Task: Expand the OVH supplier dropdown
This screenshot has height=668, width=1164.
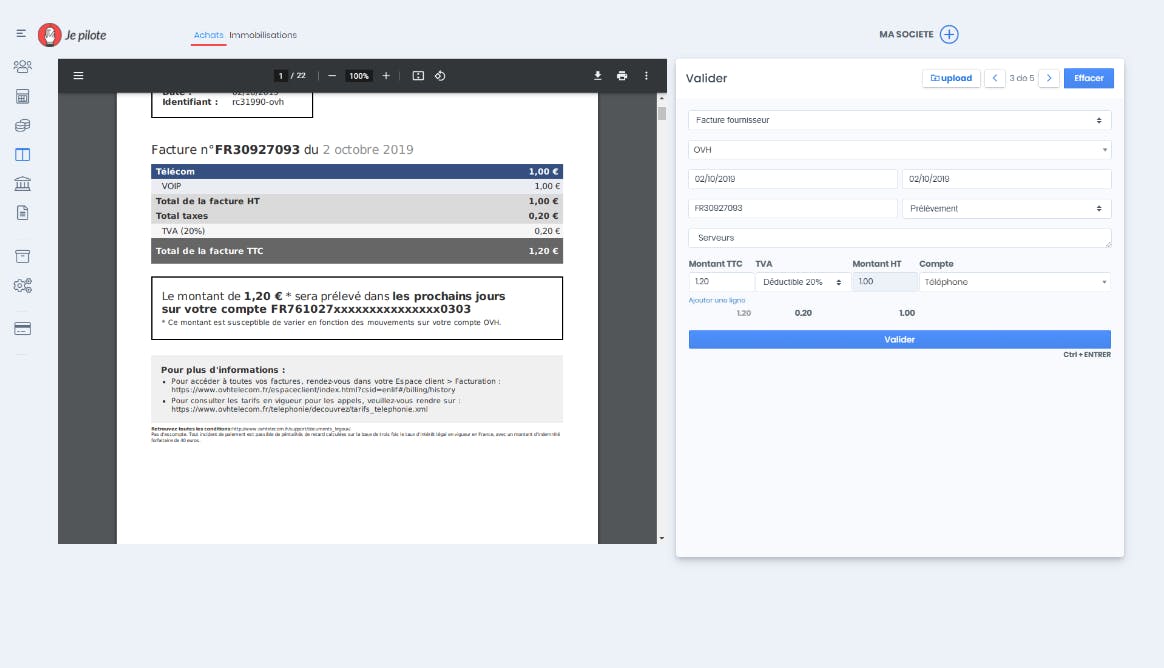Action: click(899, 150)
